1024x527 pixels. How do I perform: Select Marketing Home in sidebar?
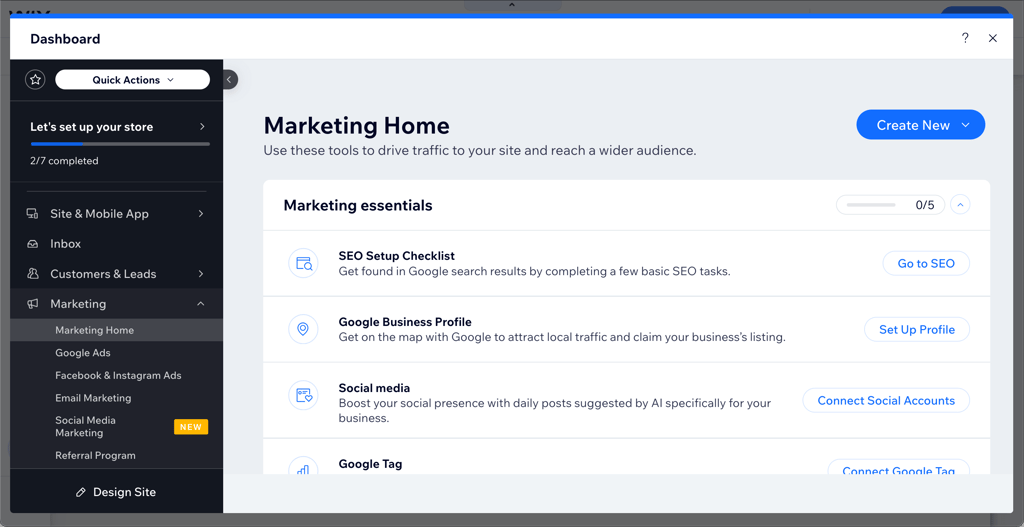coord(116,330)
